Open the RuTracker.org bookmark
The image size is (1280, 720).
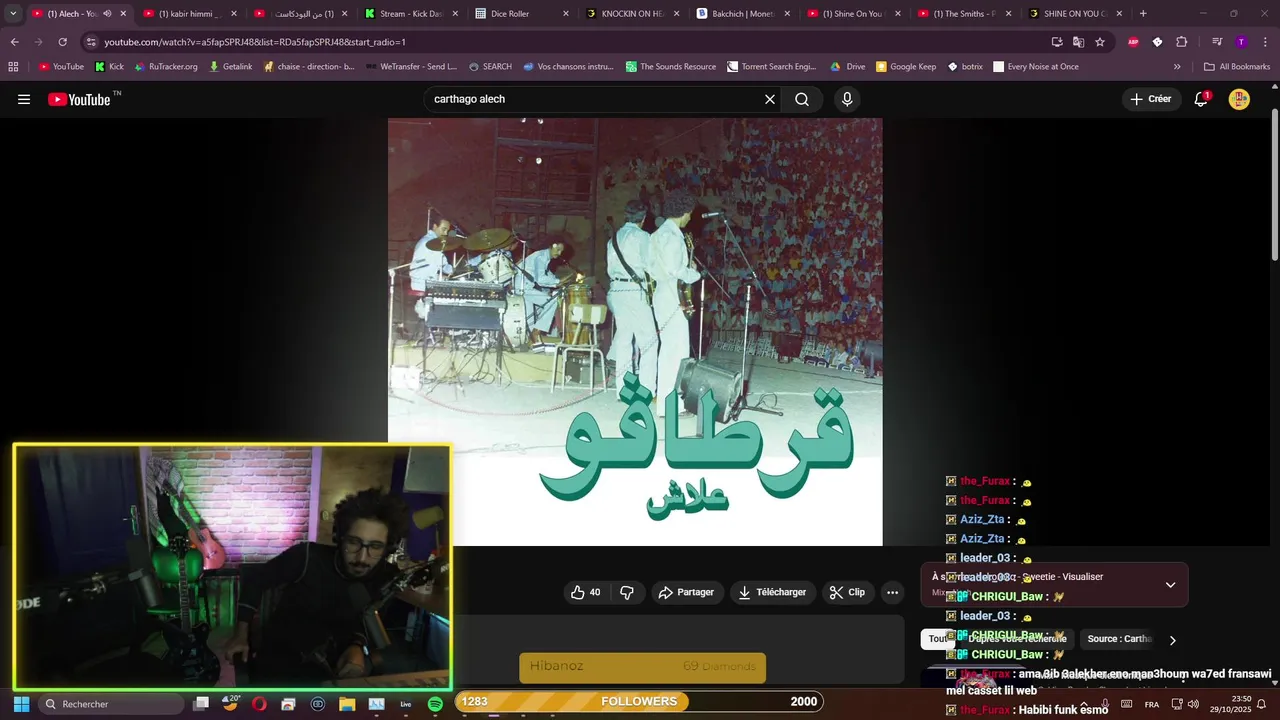[x=166, y=67]
